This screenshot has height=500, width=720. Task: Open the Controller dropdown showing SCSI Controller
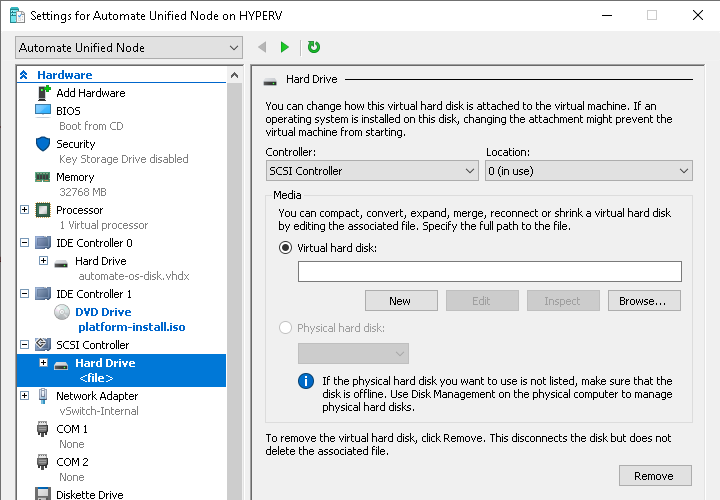[372, 171]
